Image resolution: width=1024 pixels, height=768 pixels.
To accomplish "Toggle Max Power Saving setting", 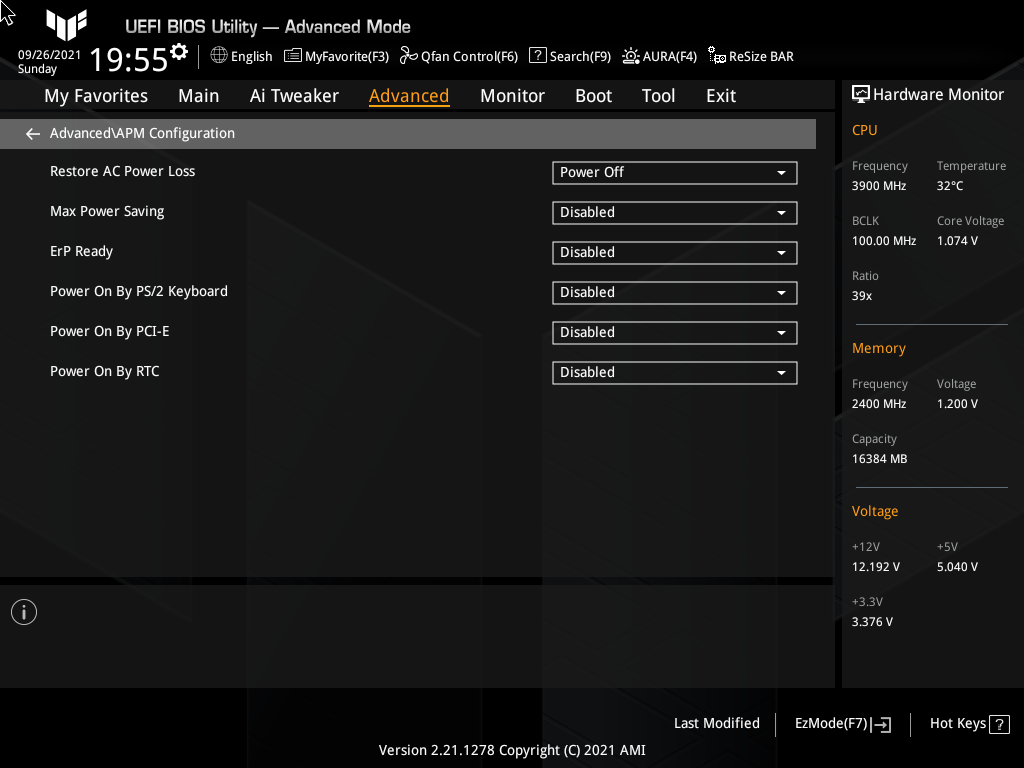I will coord(674,212).
